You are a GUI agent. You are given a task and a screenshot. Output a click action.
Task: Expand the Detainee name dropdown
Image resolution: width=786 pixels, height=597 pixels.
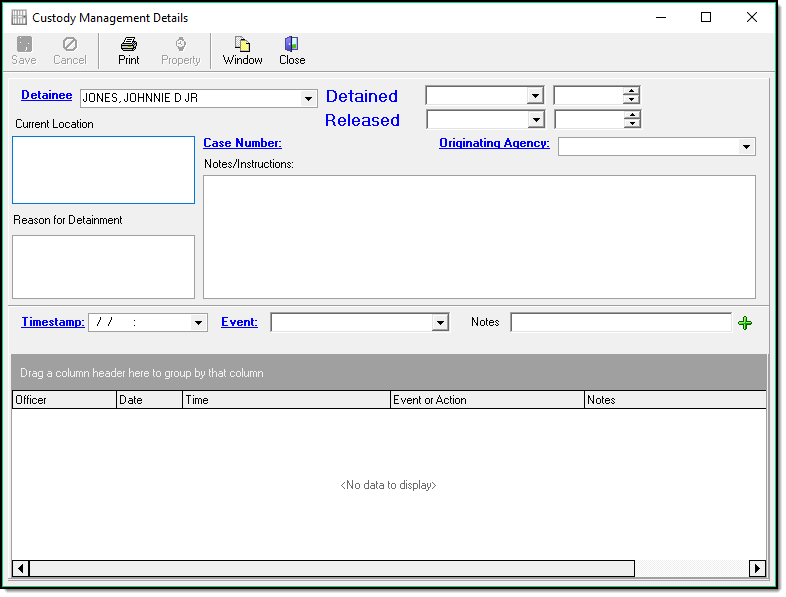[x=308, y=98]
